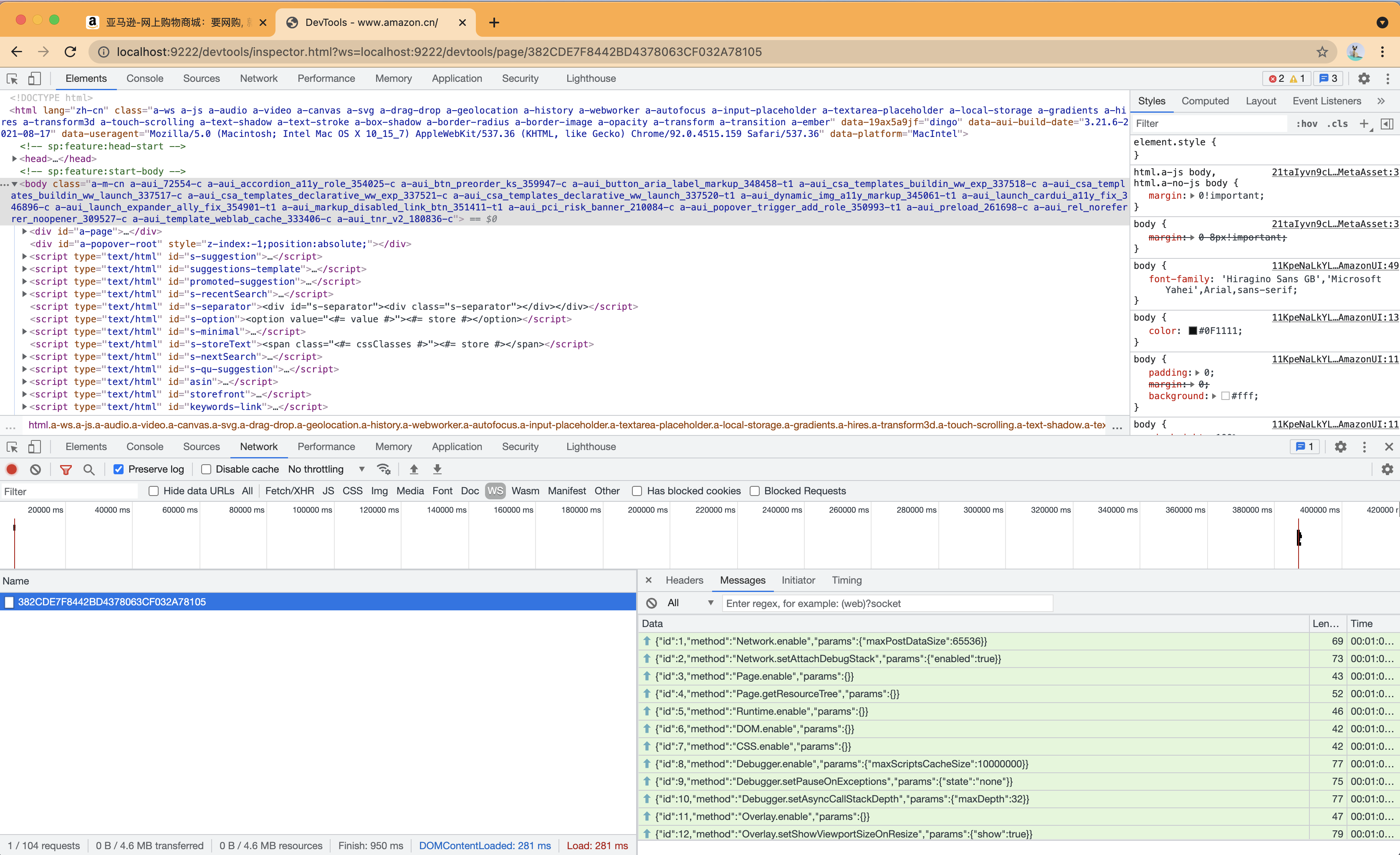Open Chrome three-dot menu

tap(1382, 52)
